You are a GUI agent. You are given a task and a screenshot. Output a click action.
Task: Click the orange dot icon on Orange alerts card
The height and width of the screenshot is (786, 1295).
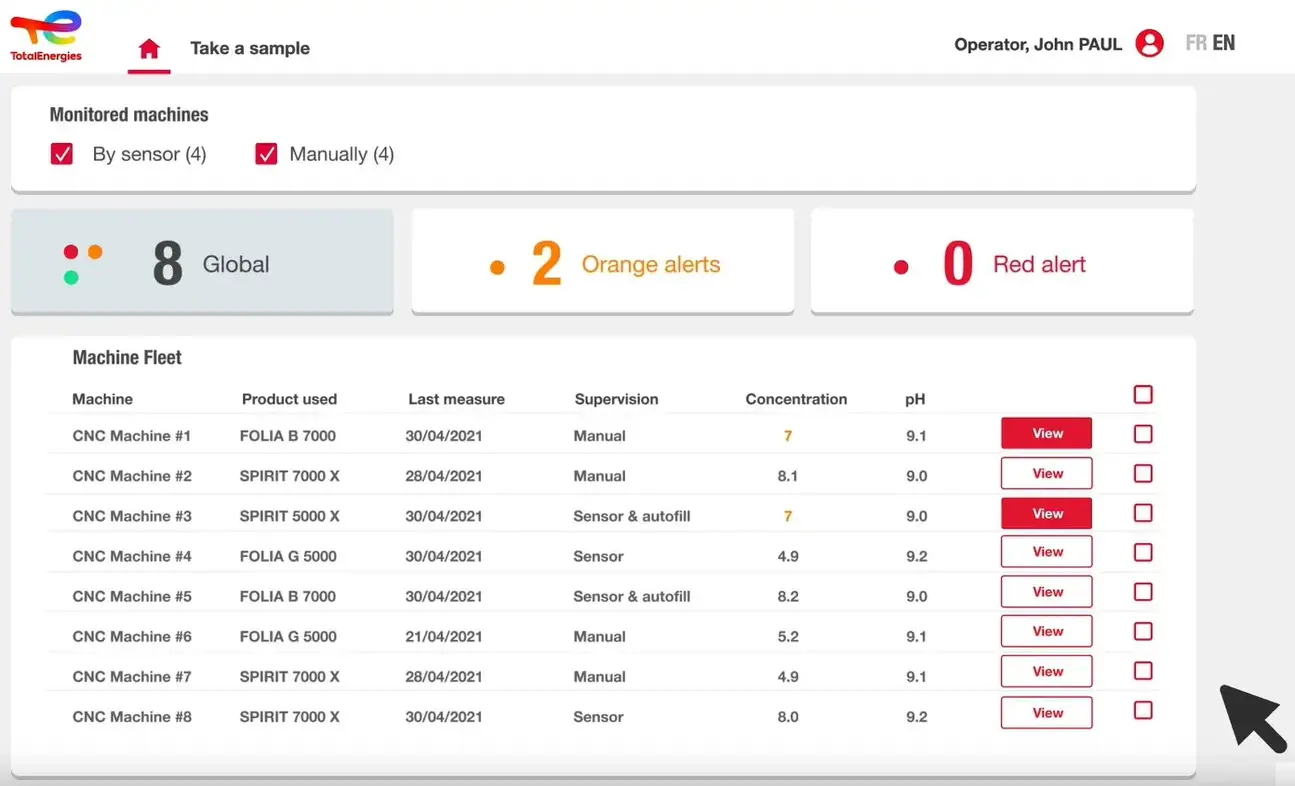coord(498,265)
